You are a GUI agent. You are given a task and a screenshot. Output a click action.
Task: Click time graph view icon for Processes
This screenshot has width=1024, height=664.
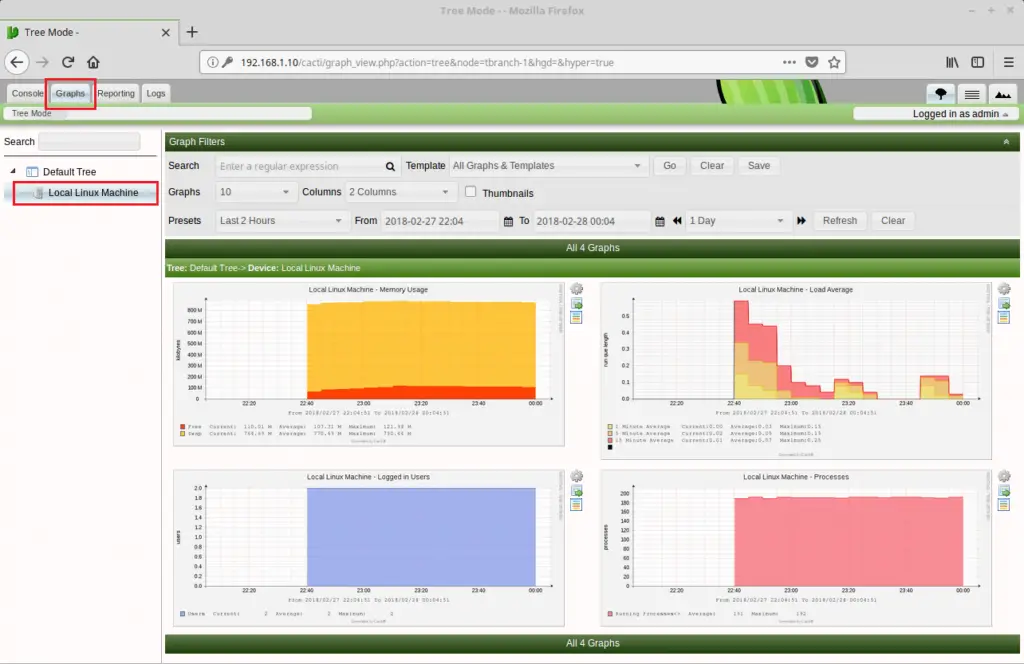1004,505
